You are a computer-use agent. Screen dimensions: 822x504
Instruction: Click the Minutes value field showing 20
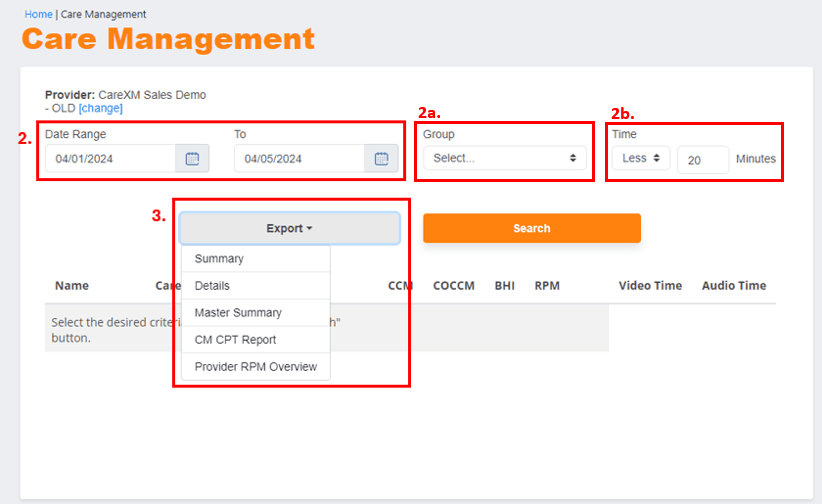coord(702,160)
